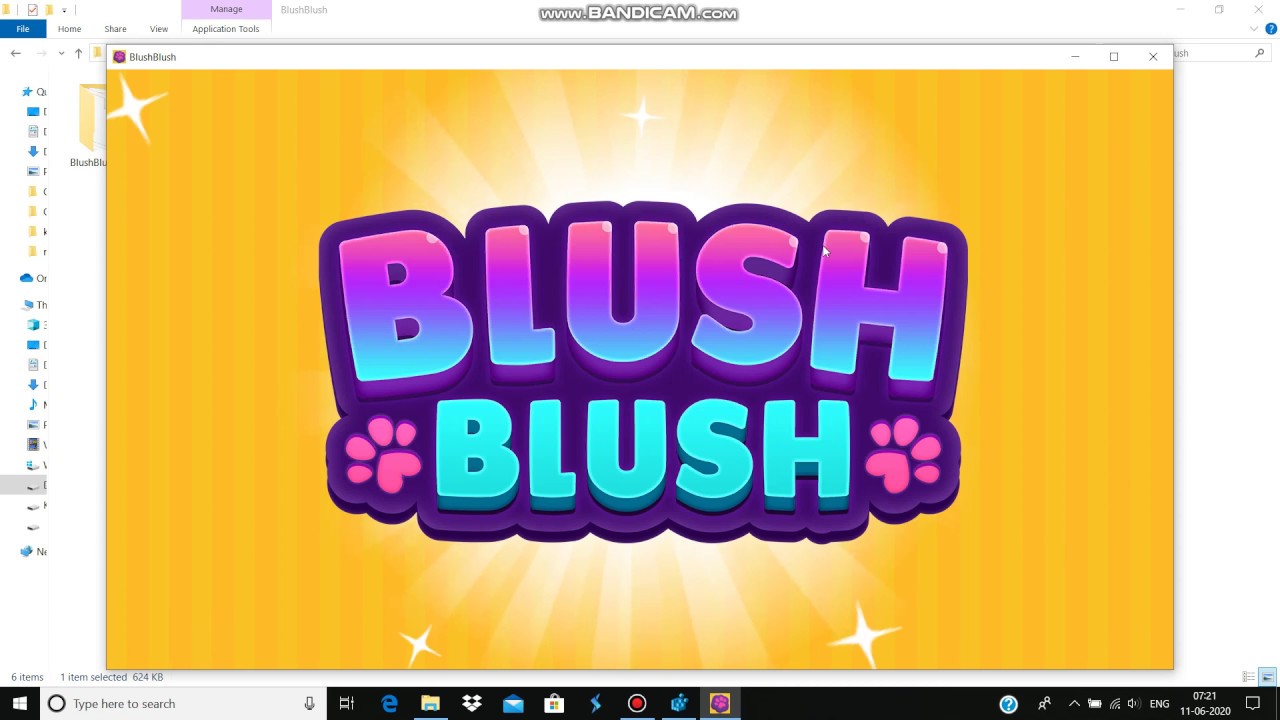Switch to BlushBlush game taskbar icon

pos(720,704)
